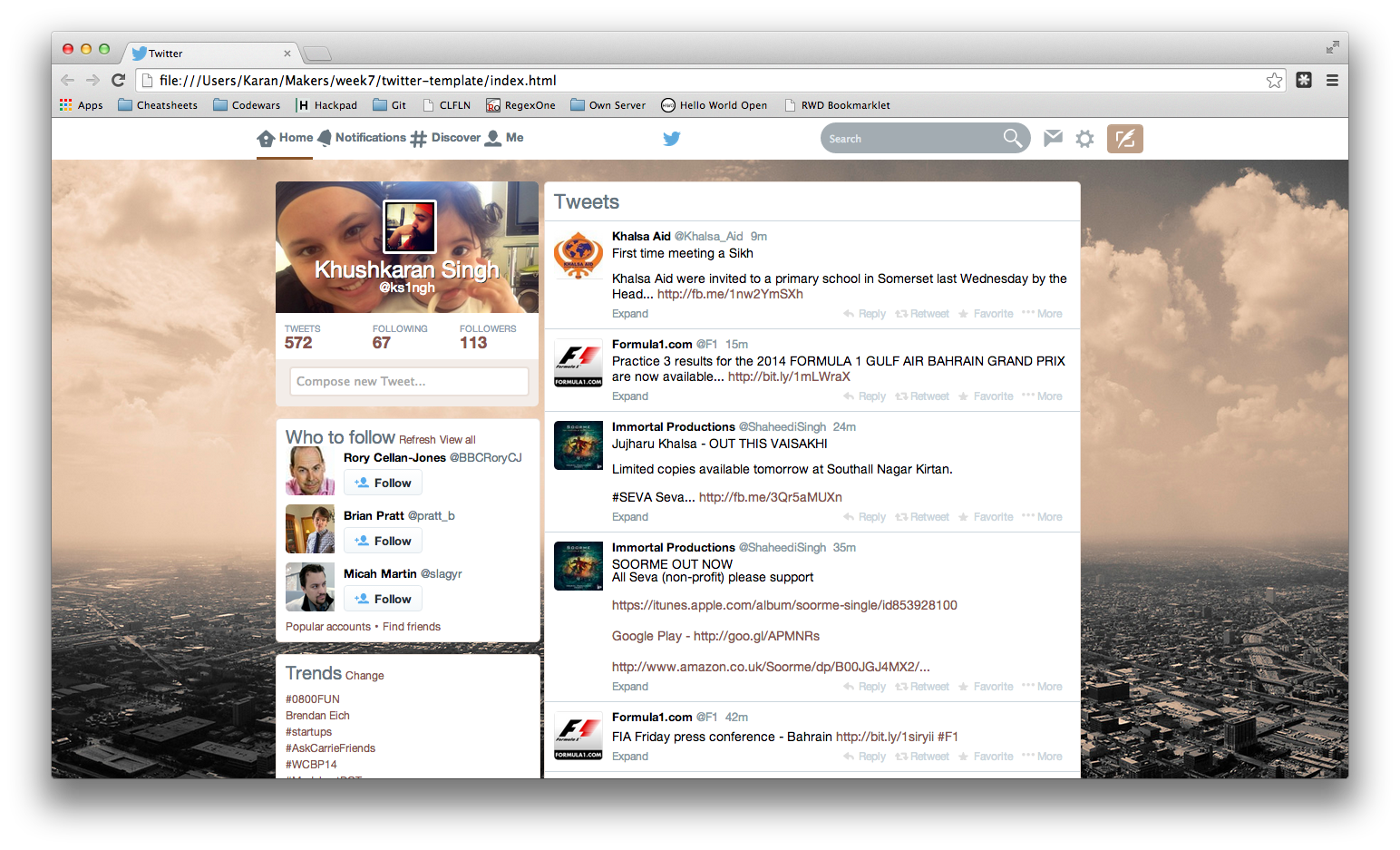Open the Hackpad bookmark
1400x850 pixels.
click(327, 105)
